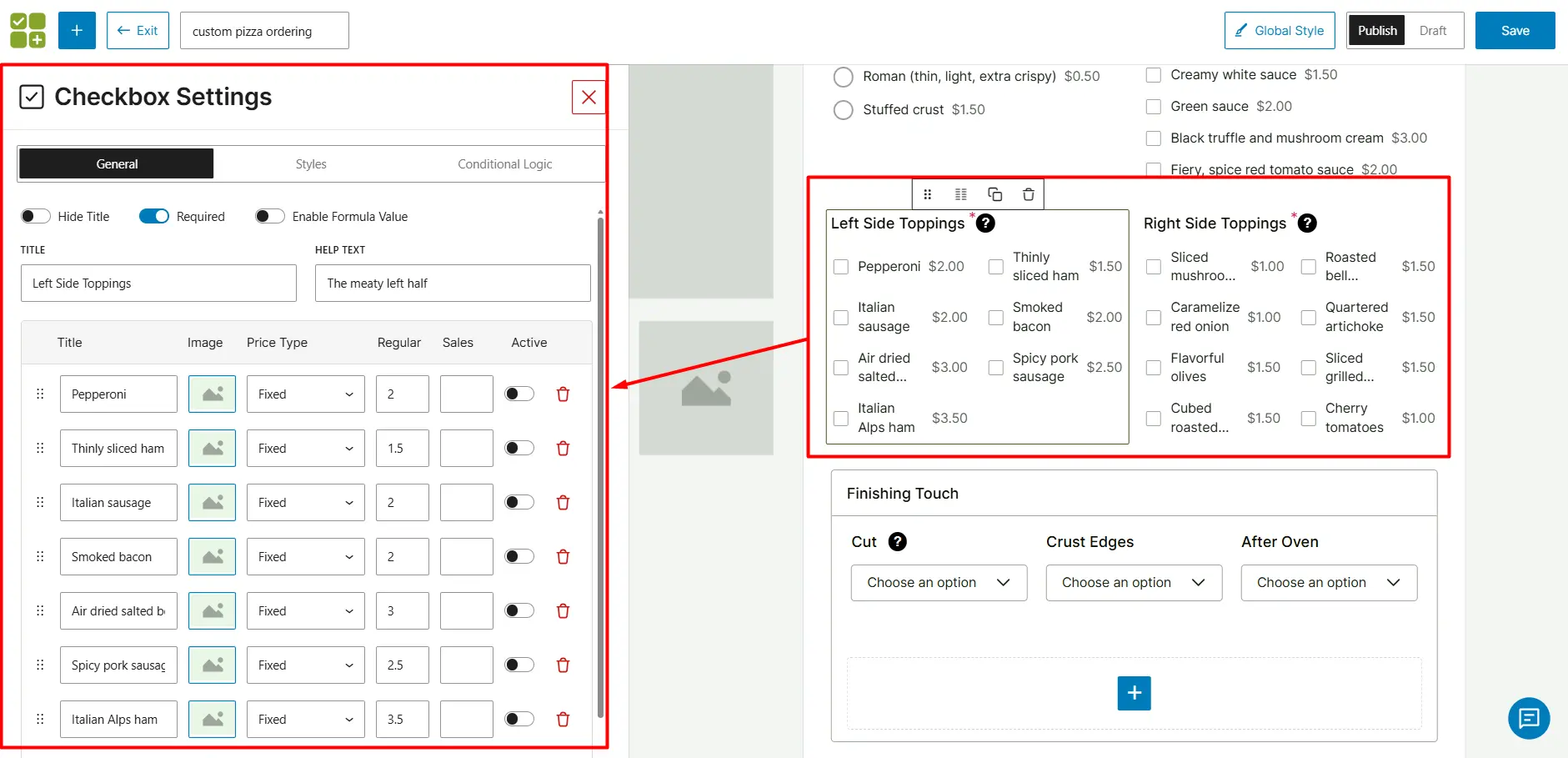Switch to the Styles tab
The width and height of the screenshot is (1568, 758).
(310, 163)
